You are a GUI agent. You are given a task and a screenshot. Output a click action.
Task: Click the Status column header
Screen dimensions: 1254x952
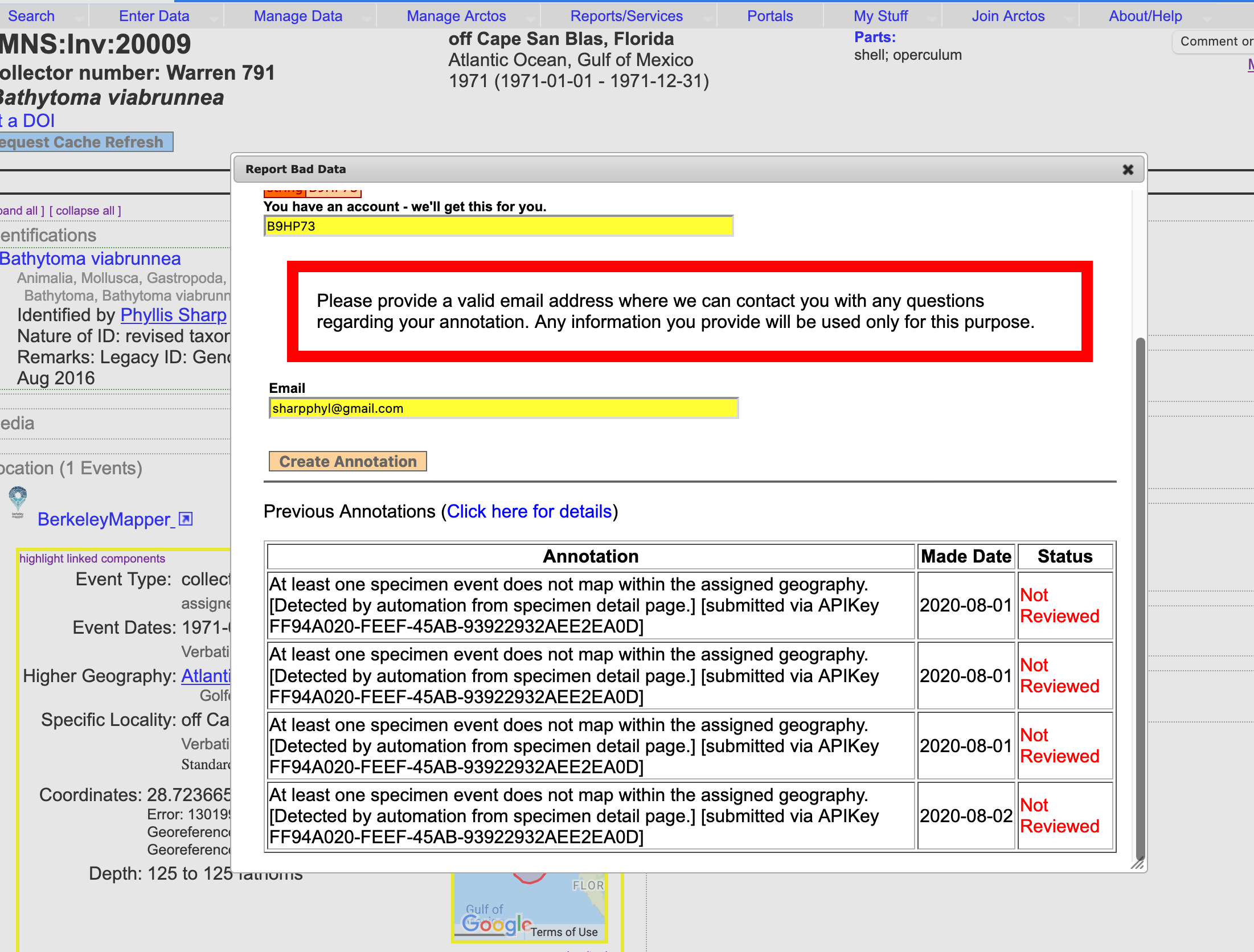(1065, 556)
